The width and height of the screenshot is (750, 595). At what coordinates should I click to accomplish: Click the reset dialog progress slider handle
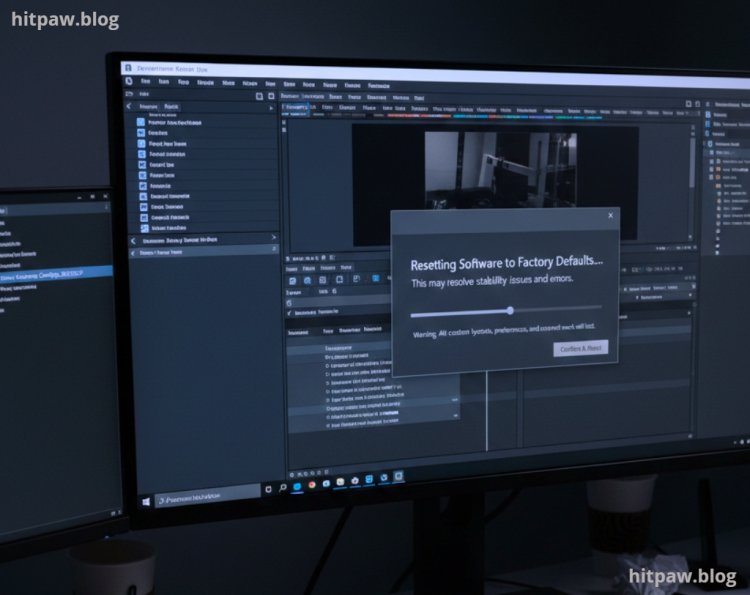(x=510, y=311)
